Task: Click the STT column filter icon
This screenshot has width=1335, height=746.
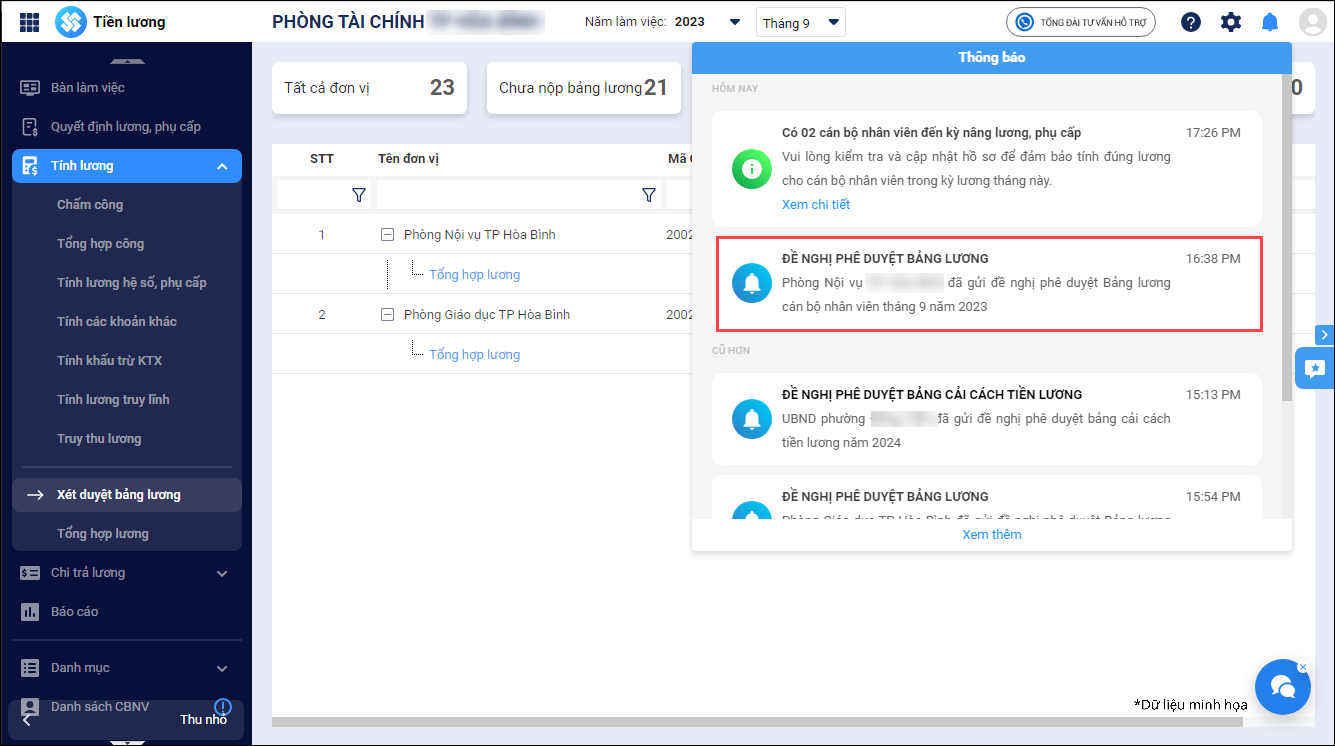Action: [359, 195]
